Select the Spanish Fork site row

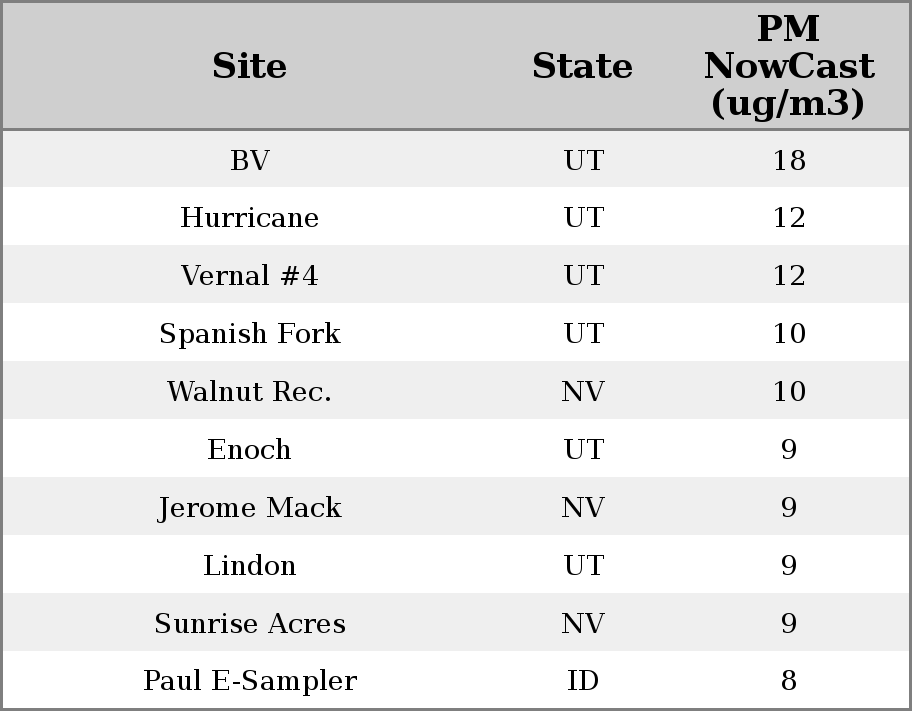[x=250, y=334]
